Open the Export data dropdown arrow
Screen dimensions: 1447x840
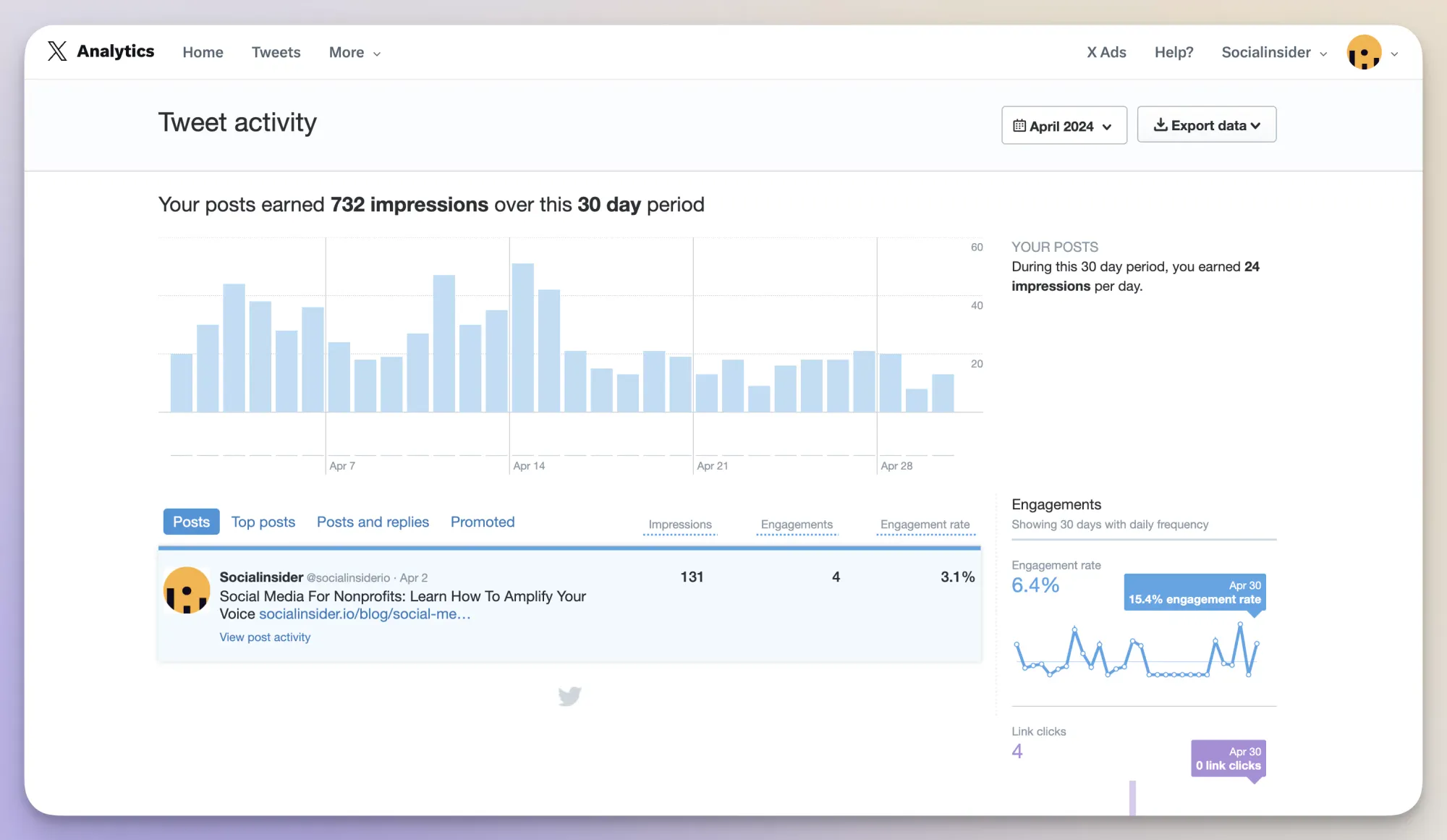coord(1255,126)
